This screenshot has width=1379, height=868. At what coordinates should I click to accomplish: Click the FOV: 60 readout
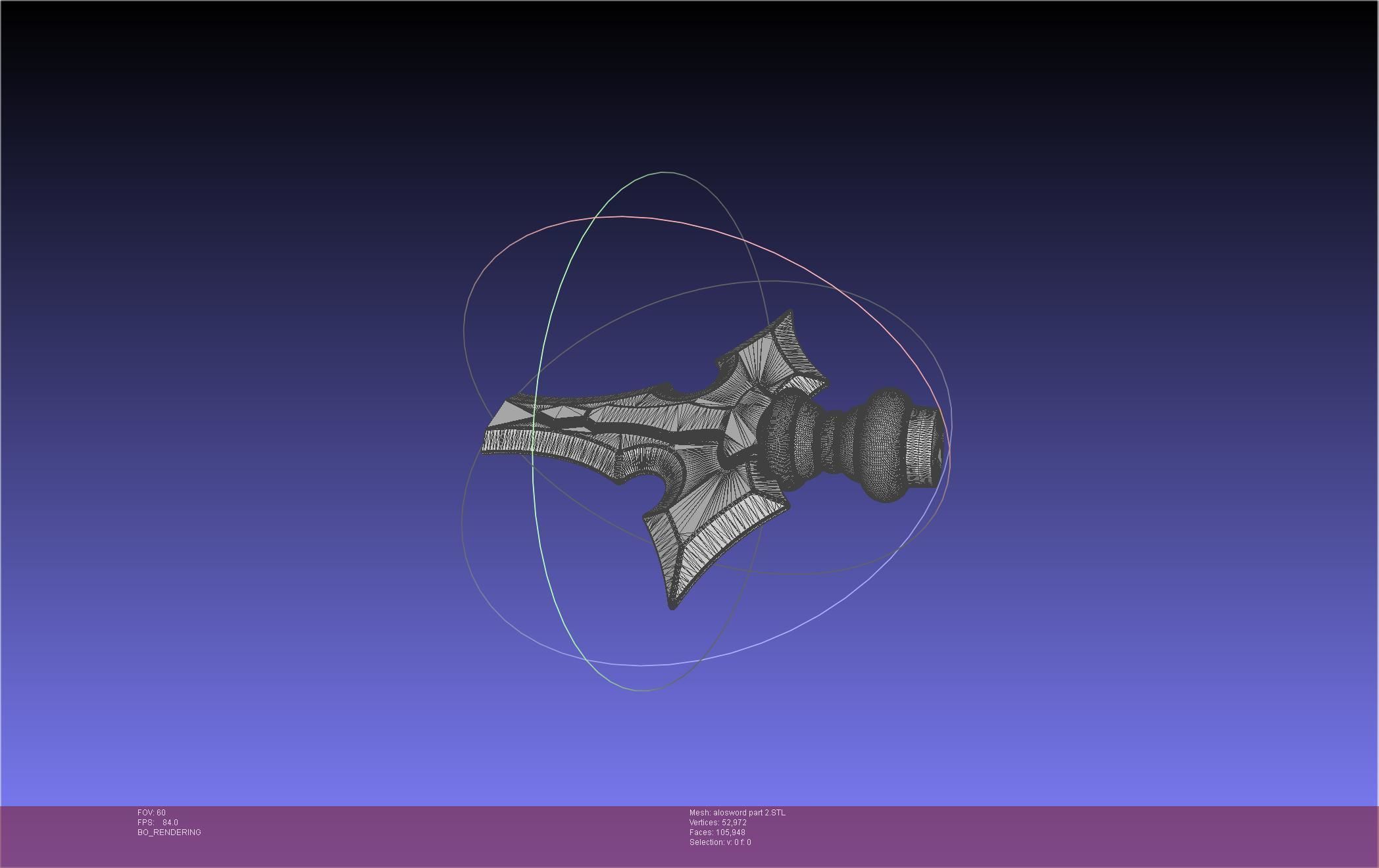(151, 813)
